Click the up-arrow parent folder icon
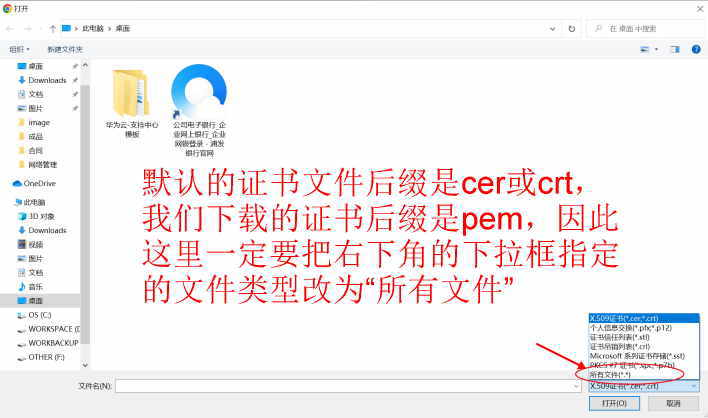The width and height of the screenshot is (708, 418). click(x=52, y=29)
